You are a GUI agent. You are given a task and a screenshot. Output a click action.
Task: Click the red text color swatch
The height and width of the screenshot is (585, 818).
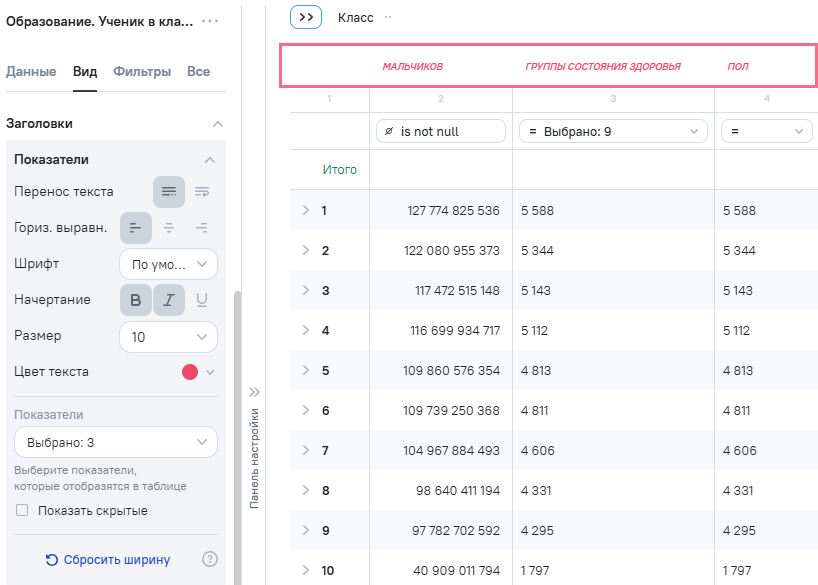pos(190,372)
